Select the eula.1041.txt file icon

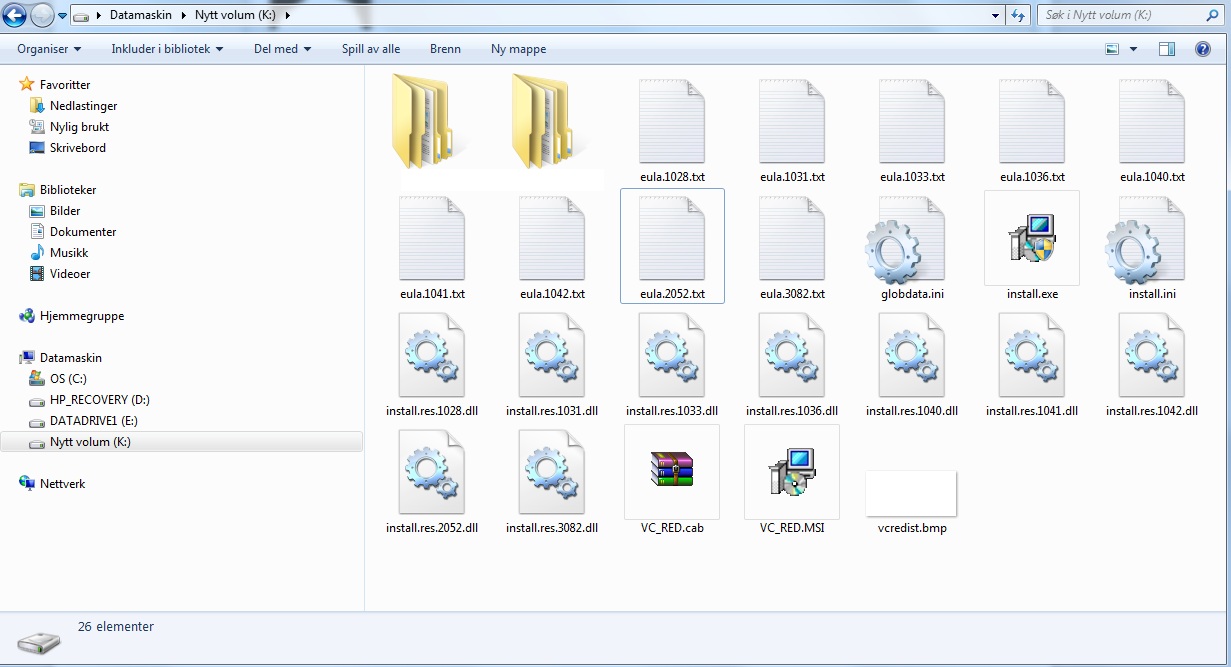[x=432, y=238]
